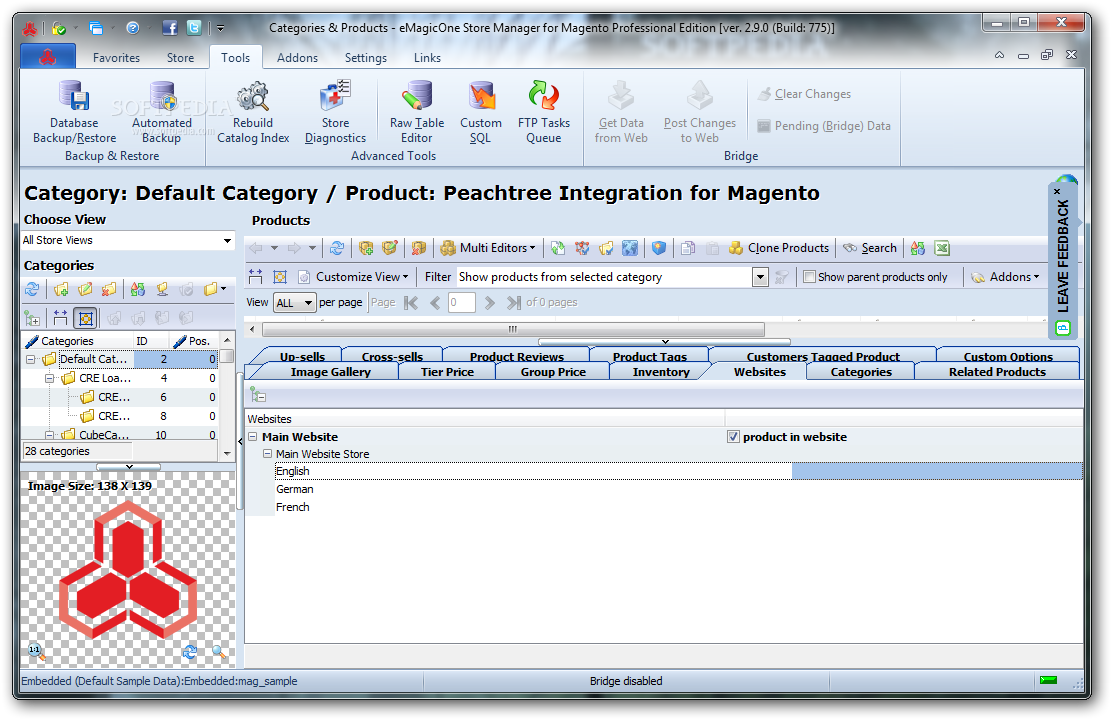Collapse the Default Category tree node
Screen dimensions: 1112x720
click(x=30, y=360)
